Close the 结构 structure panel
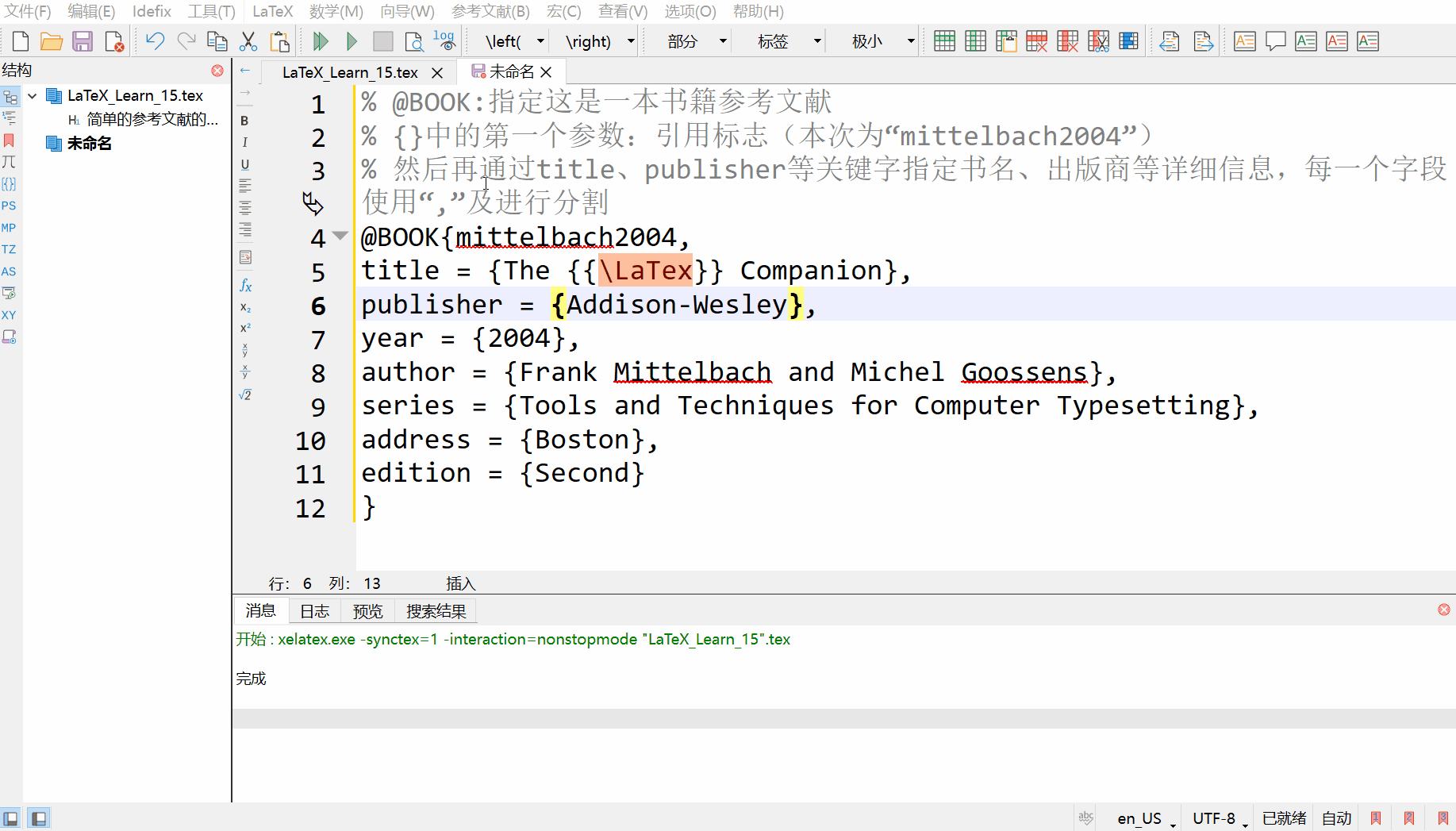Image resolution: width=1456 pixels, height=831 pixels. [217, 71]
